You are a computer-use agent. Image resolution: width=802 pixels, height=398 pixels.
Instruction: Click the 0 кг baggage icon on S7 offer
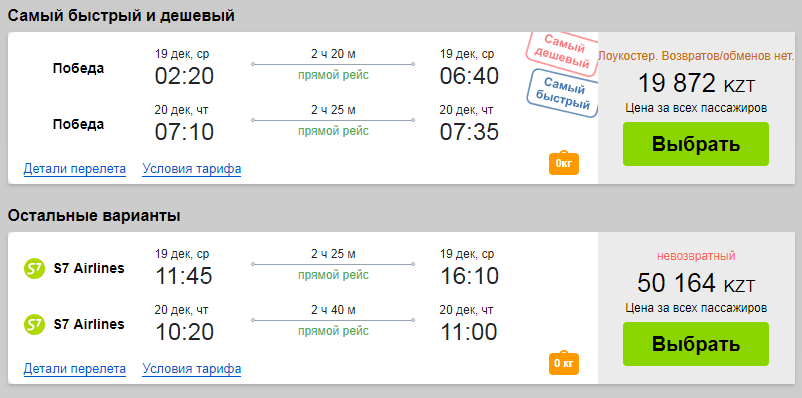pyautogui.click(x=564, y=363)
